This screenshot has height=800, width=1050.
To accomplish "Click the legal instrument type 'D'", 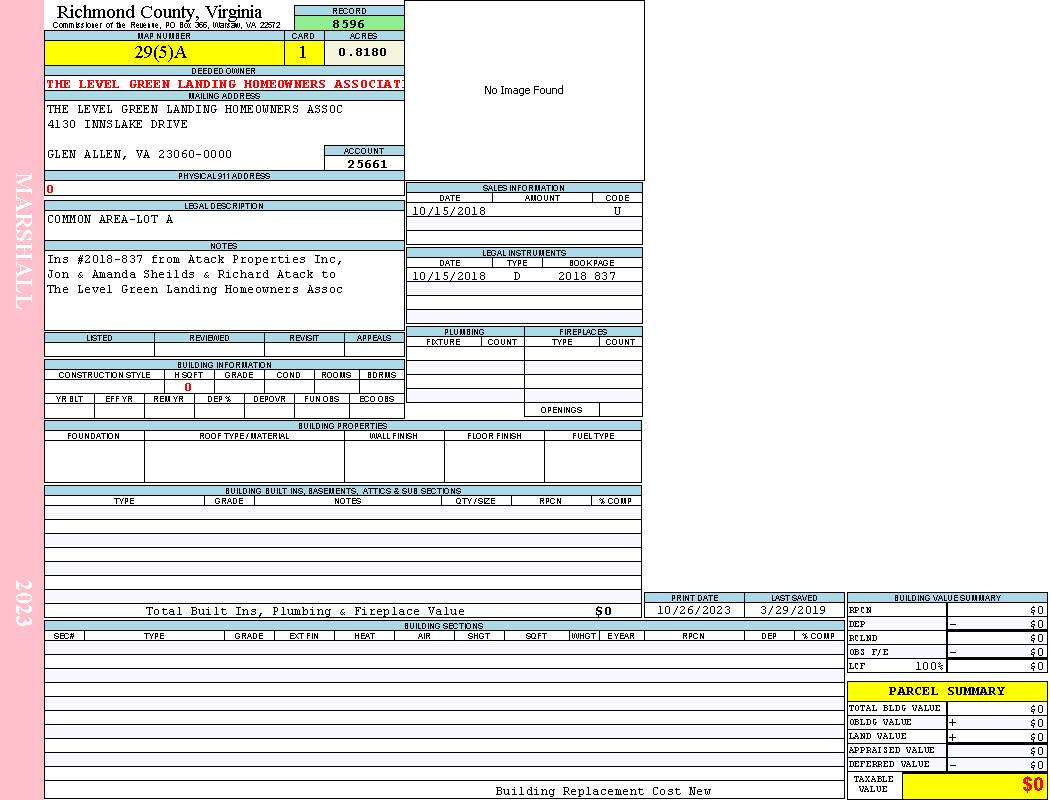I will [x=517, y=276].
